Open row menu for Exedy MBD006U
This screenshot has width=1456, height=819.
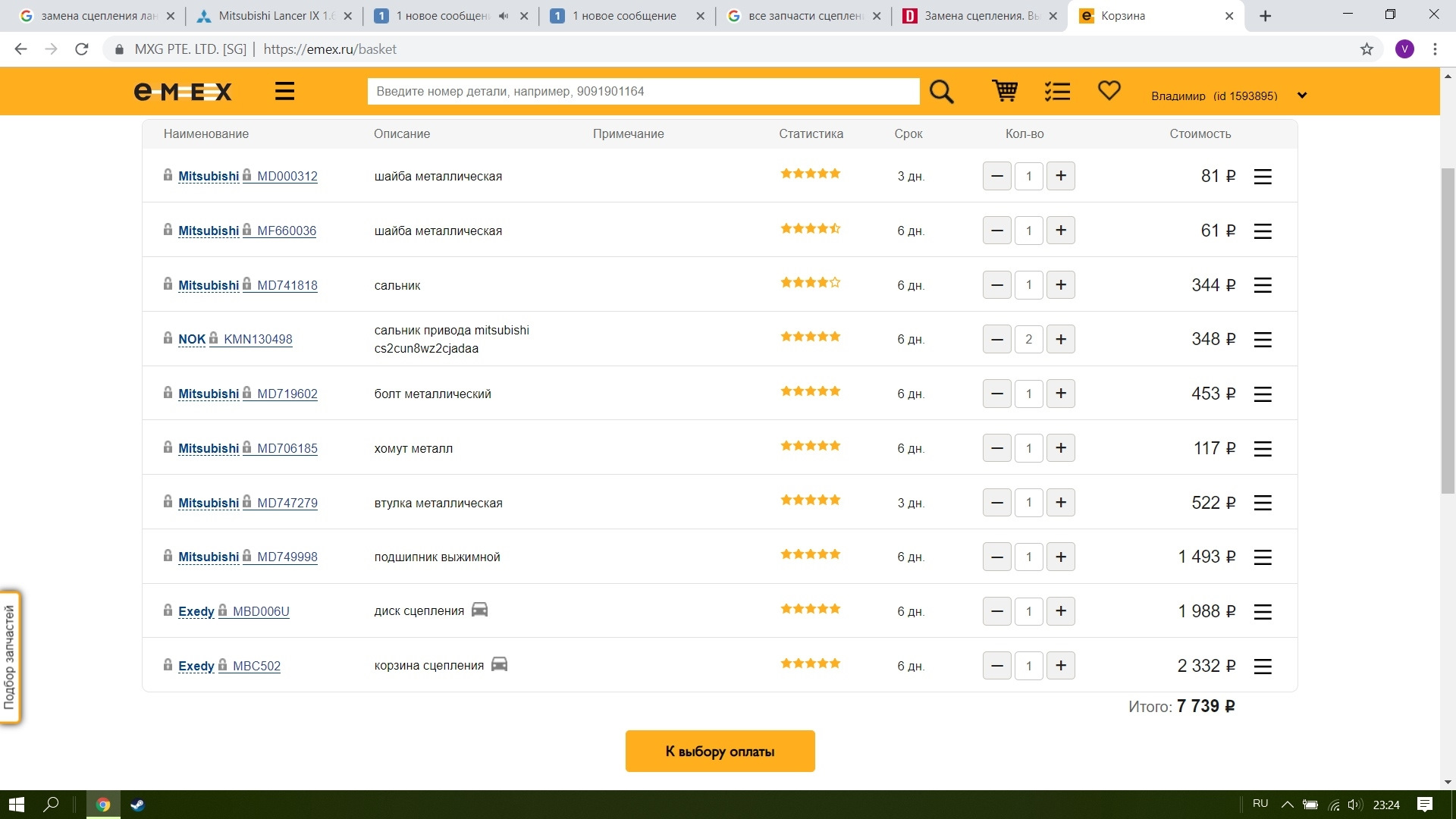(1262, 612)
